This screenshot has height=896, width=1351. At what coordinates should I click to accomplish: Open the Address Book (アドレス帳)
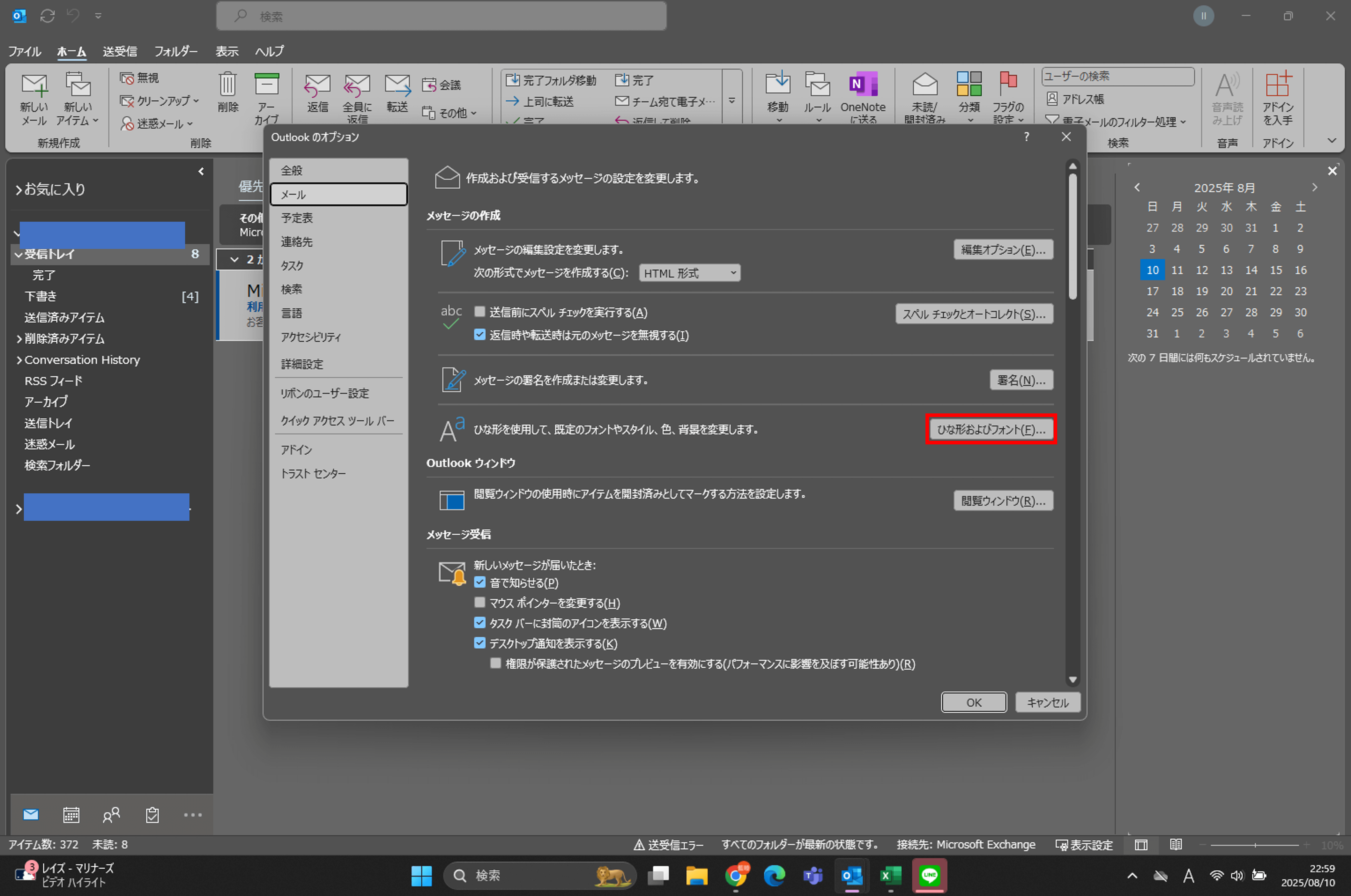(x=1075, y=99)
